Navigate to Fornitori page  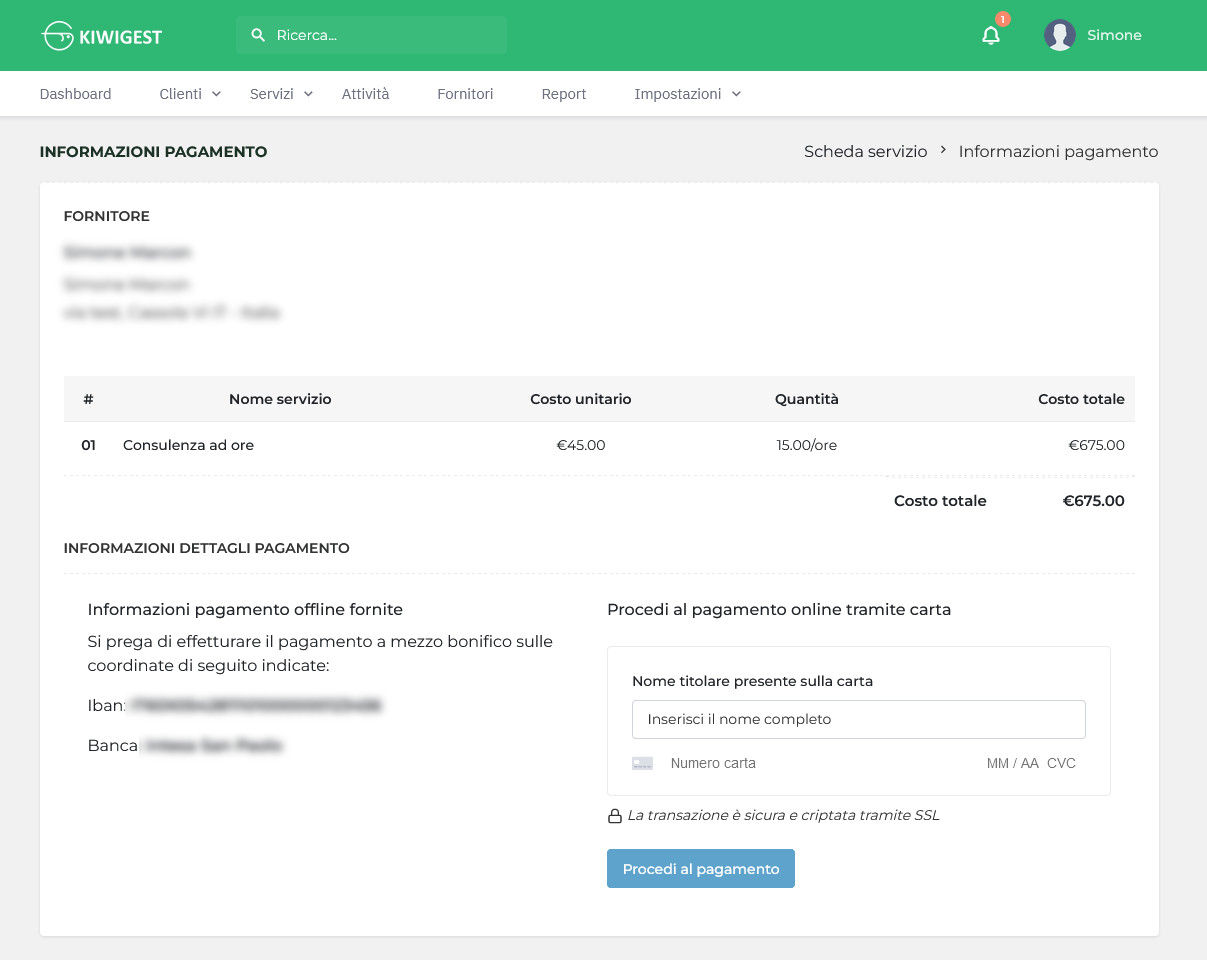pyautogui.click(x=465, y=93)
